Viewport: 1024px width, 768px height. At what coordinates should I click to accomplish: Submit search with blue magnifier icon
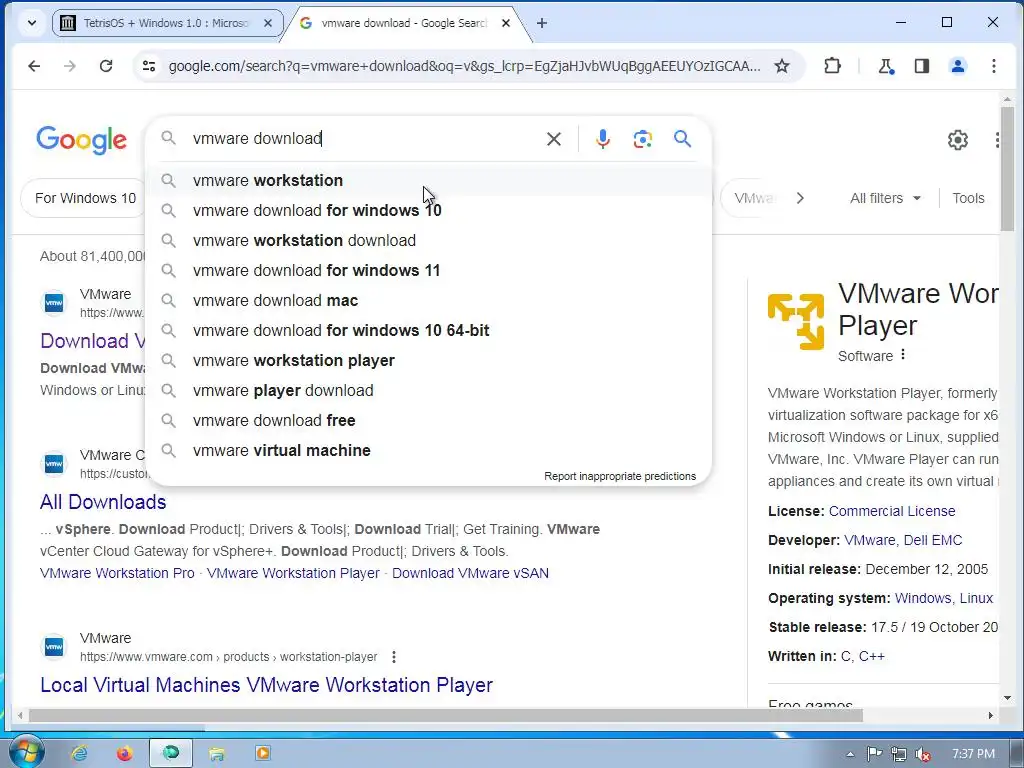point(682,139)
